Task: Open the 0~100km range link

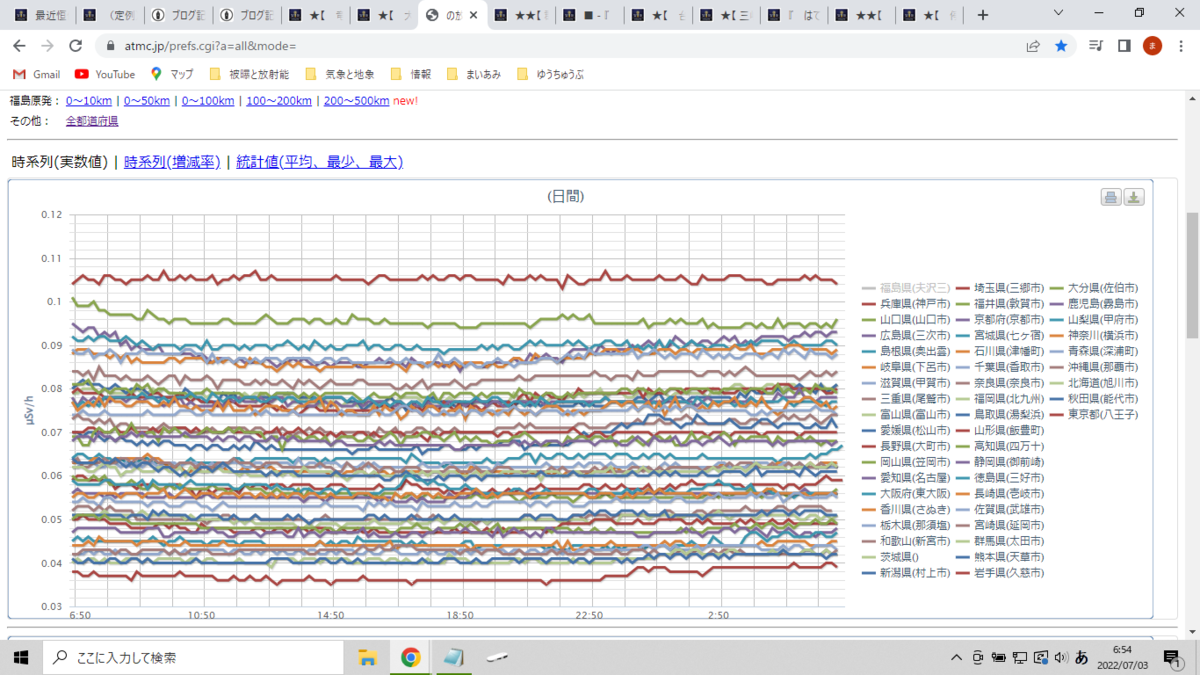Action: click(208, 101)
